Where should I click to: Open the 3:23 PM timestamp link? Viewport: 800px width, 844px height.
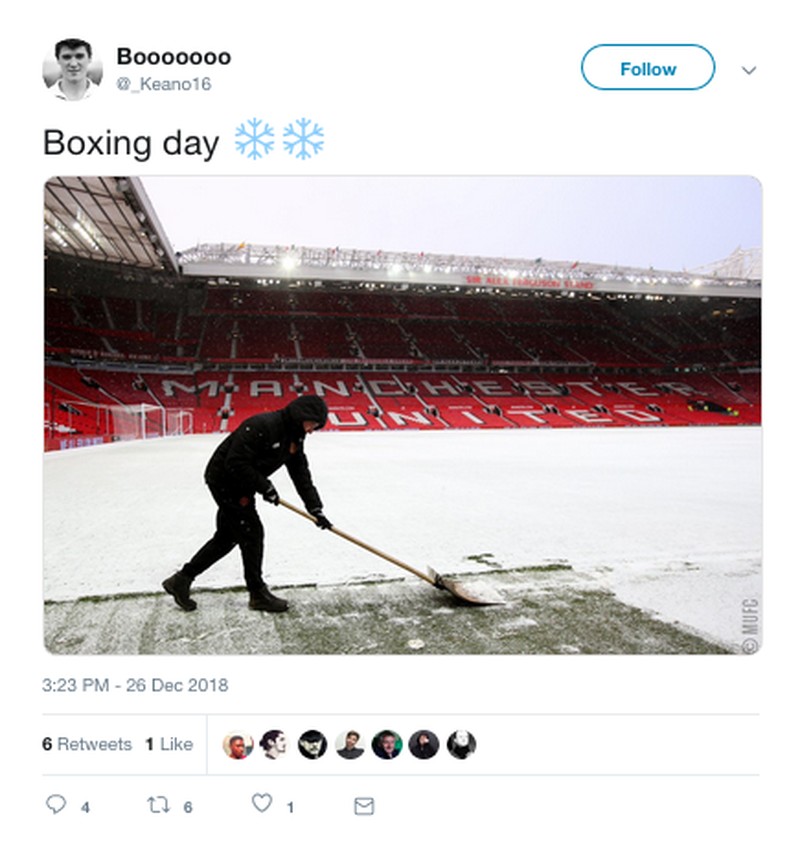[x=135, y=686]
